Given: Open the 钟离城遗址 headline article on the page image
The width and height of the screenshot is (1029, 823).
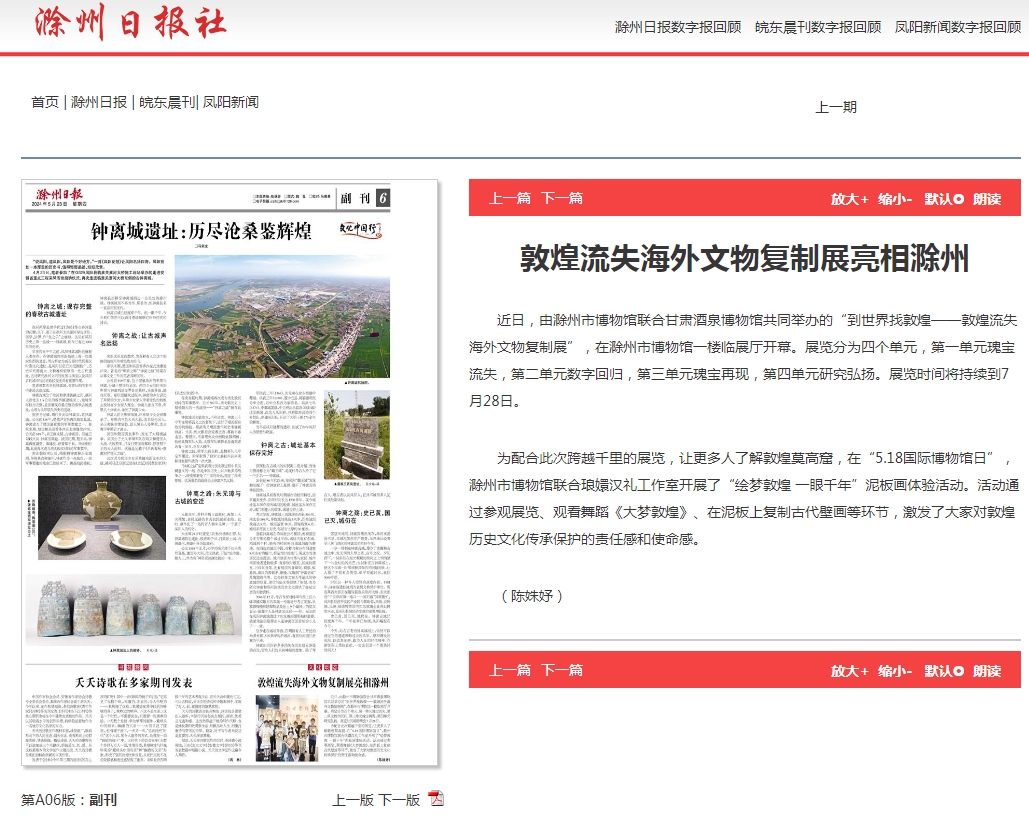Looking at the screenshot, I should point(201,233).
